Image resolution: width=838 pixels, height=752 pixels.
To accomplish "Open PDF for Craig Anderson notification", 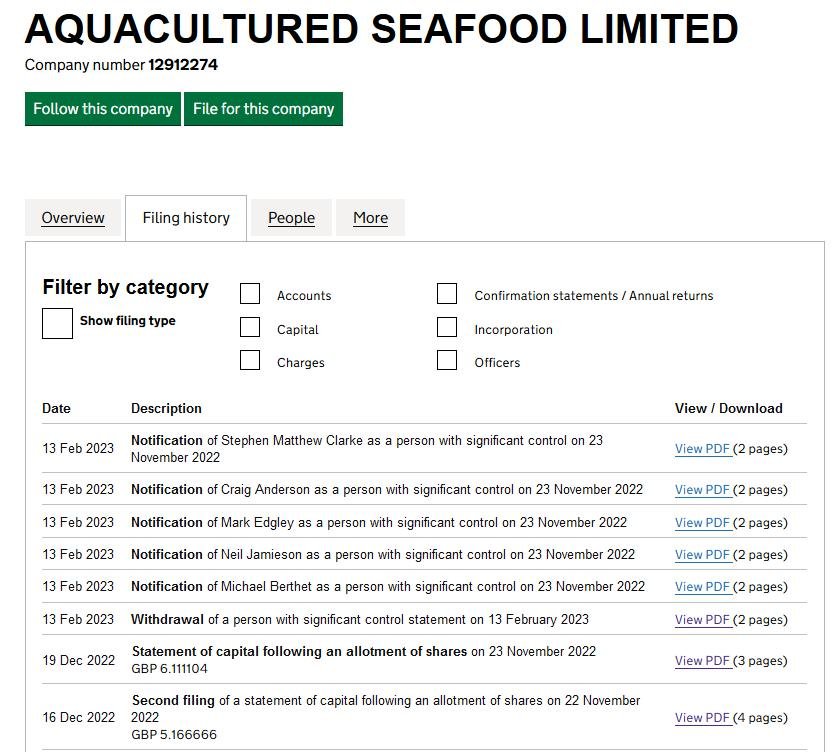I will coord(701,489).
